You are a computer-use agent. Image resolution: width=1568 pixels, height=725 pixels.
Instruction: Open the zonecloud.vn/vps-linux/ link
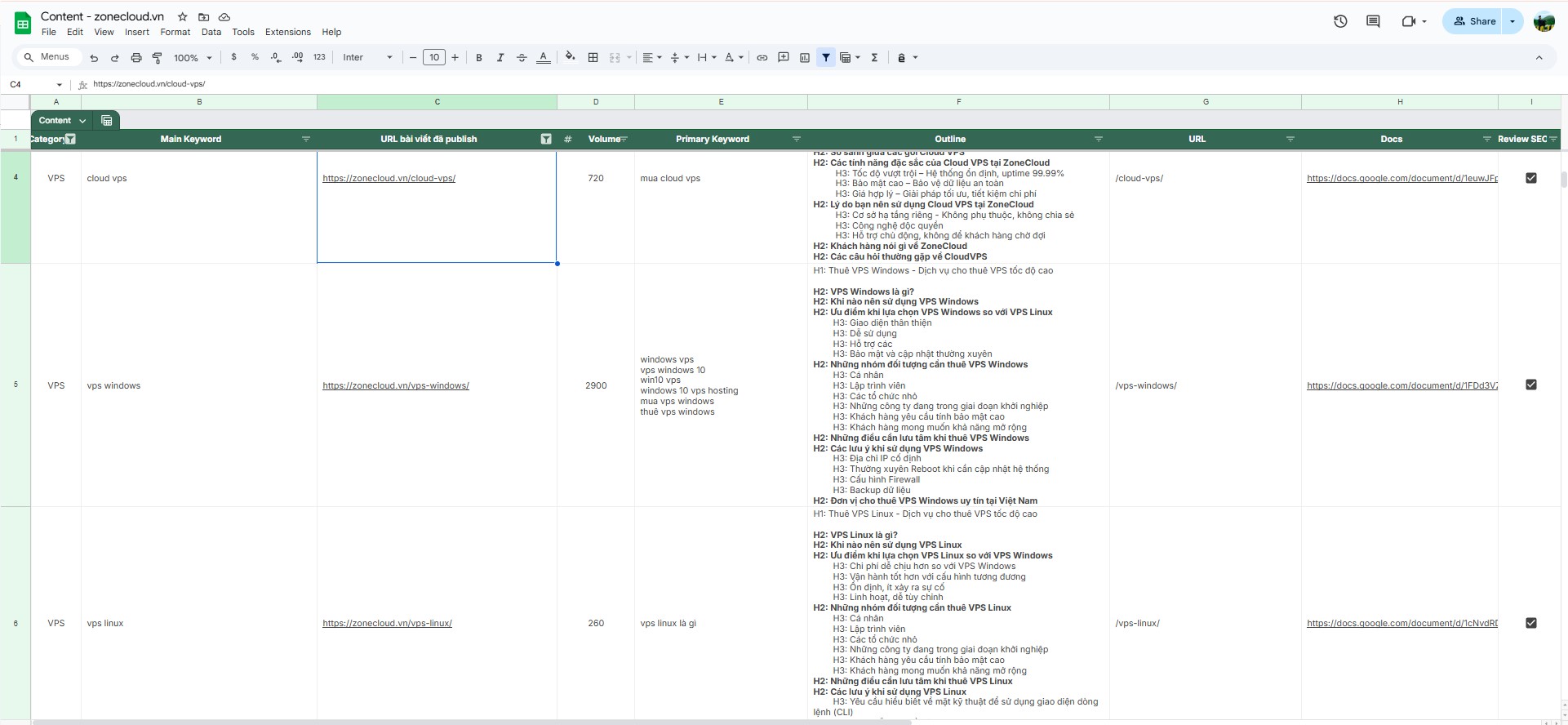click(387, 623)
